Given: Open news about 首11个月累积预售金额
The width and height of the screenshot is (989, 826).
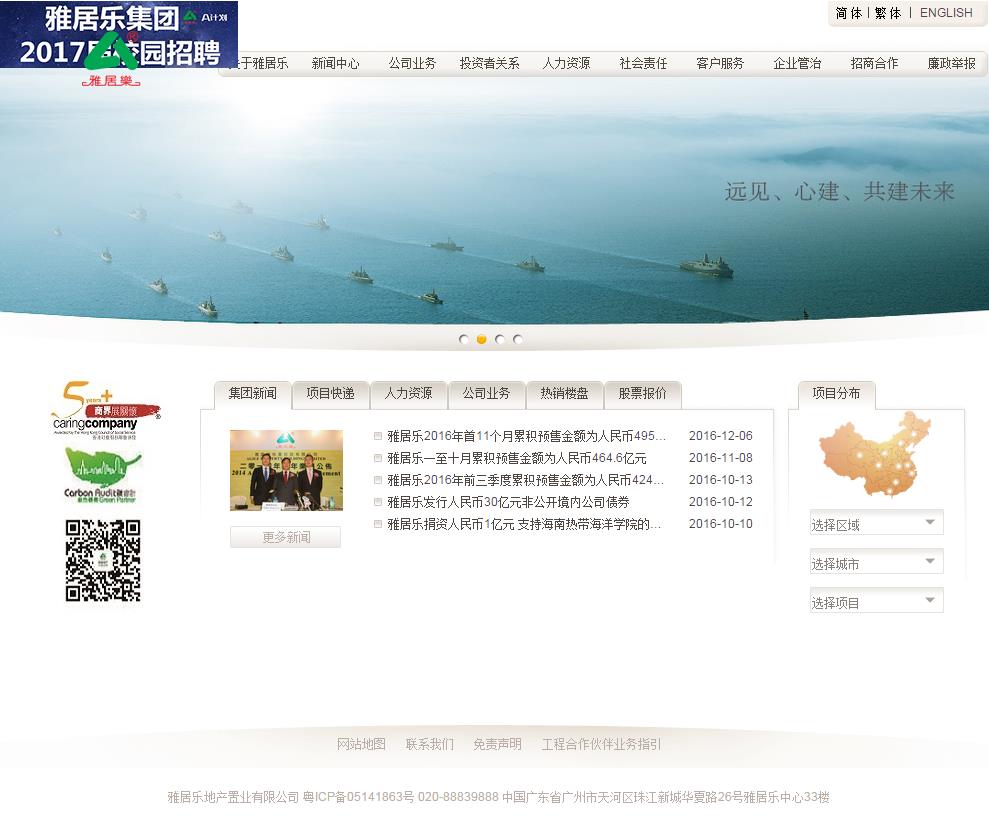Looking at the screenshot, I should pos(526,436).
